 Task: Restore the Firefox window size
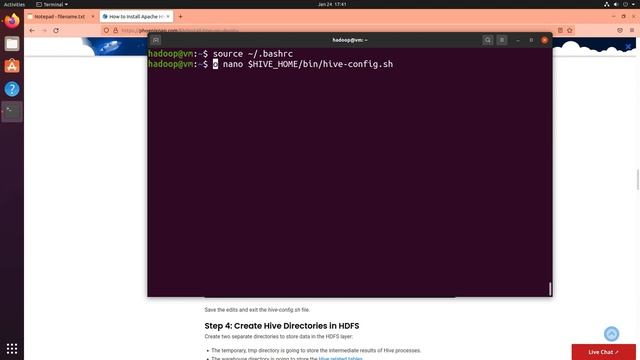[x=623, y=17]
